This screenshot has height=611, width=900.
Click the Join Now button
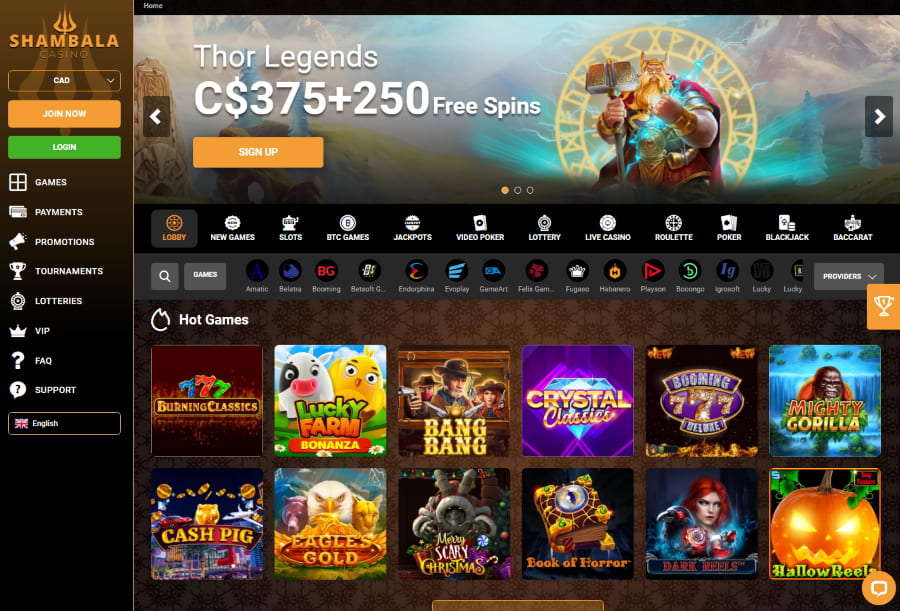(x=64, y=114)
